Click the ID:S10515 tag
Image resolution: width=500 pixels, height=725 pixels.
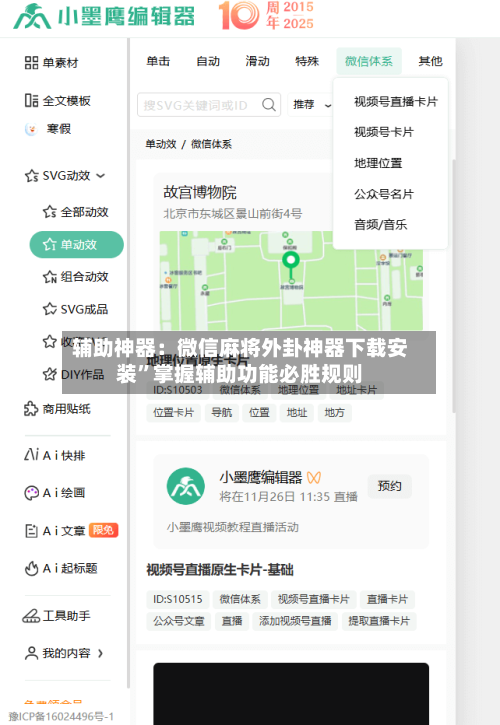178,599
